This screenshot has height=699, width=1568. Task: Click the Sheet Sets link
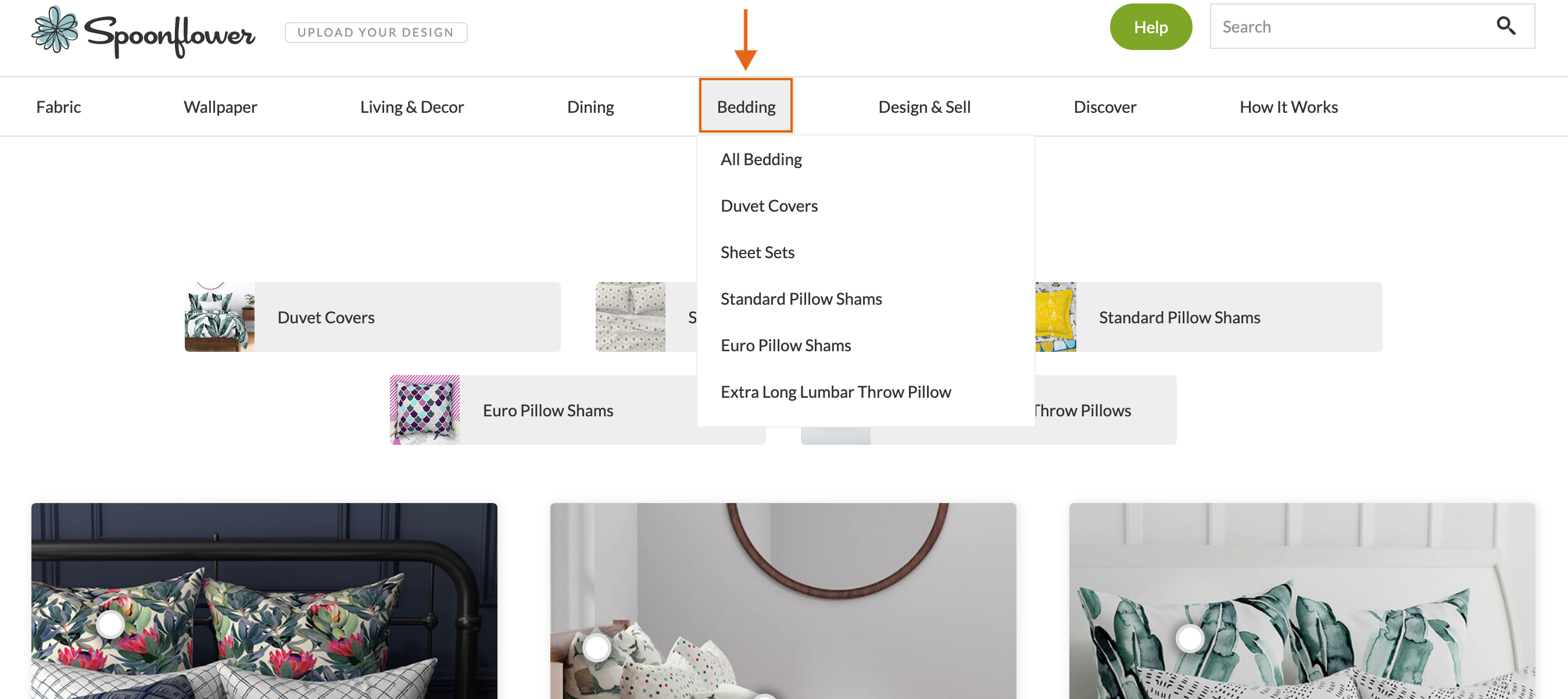click(757, 251)
